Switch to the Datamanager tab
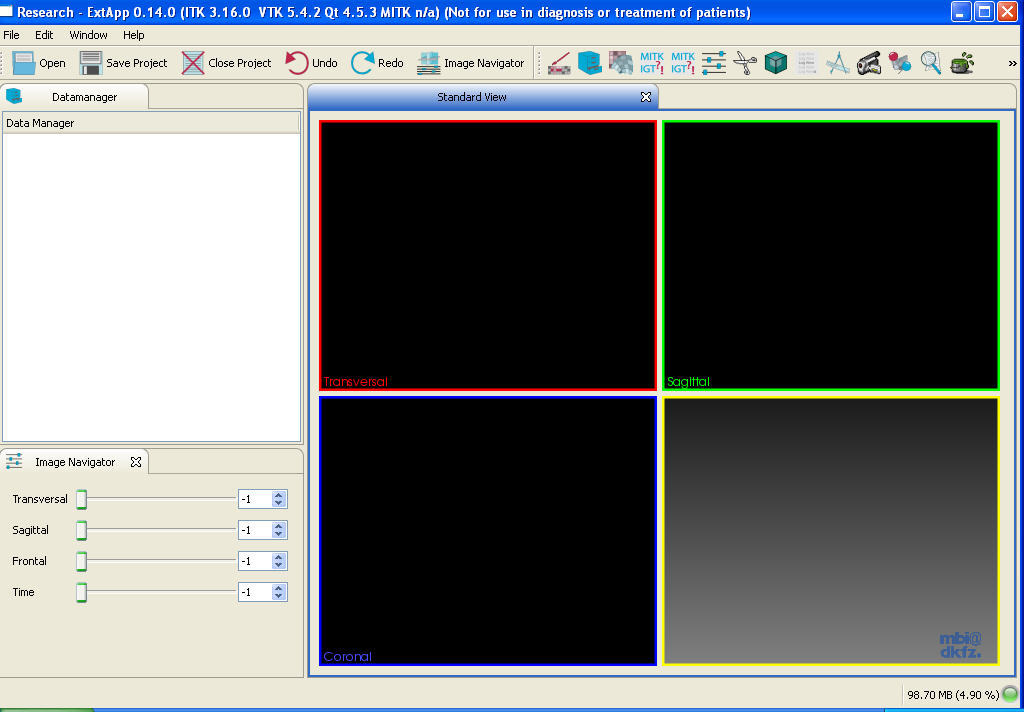The width and height of the screenshot is (1024, 712). tap(84, 97)
